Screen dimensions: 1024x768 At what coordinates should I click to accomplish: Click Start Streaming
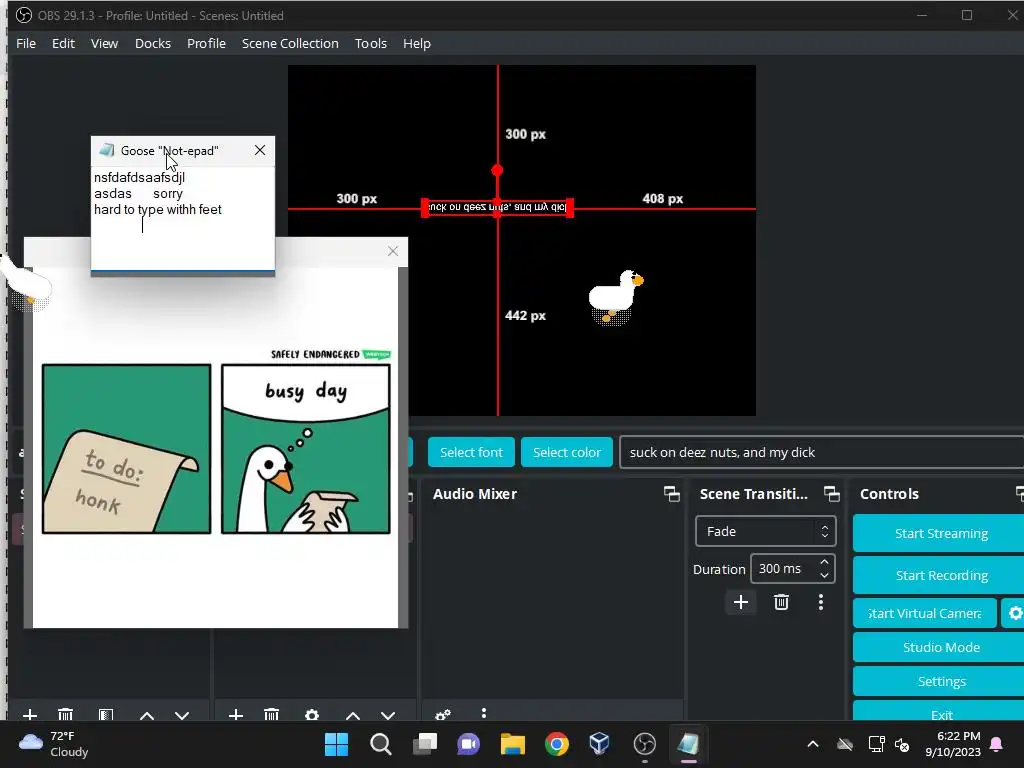(938, 534)
